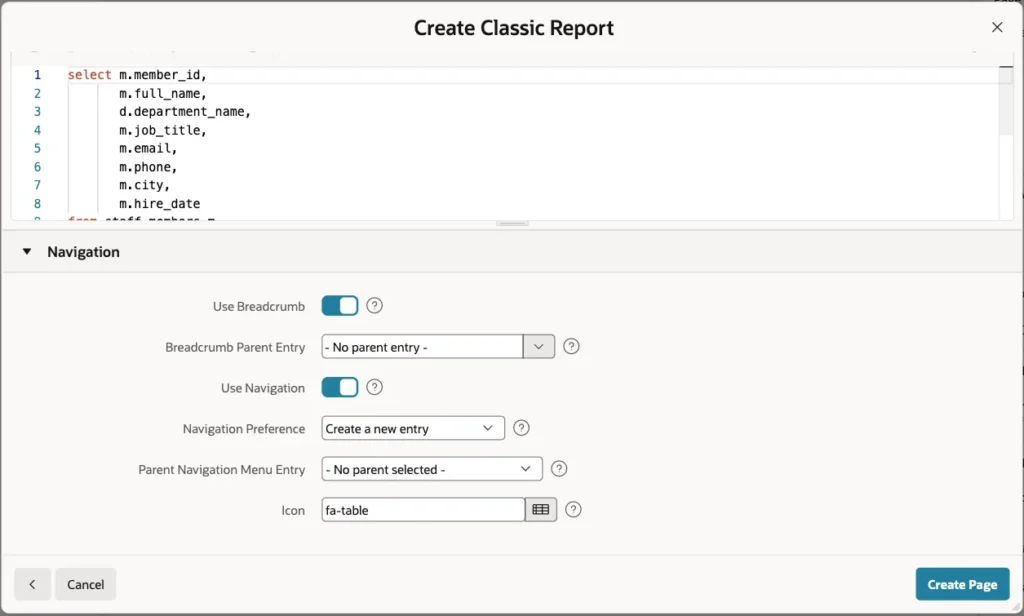Image resolution: width=1024 pixels, height=616 pixels.
Task: Click the SQL editor splitter handle
Action: pyautogui.click(x=512, y=223)
